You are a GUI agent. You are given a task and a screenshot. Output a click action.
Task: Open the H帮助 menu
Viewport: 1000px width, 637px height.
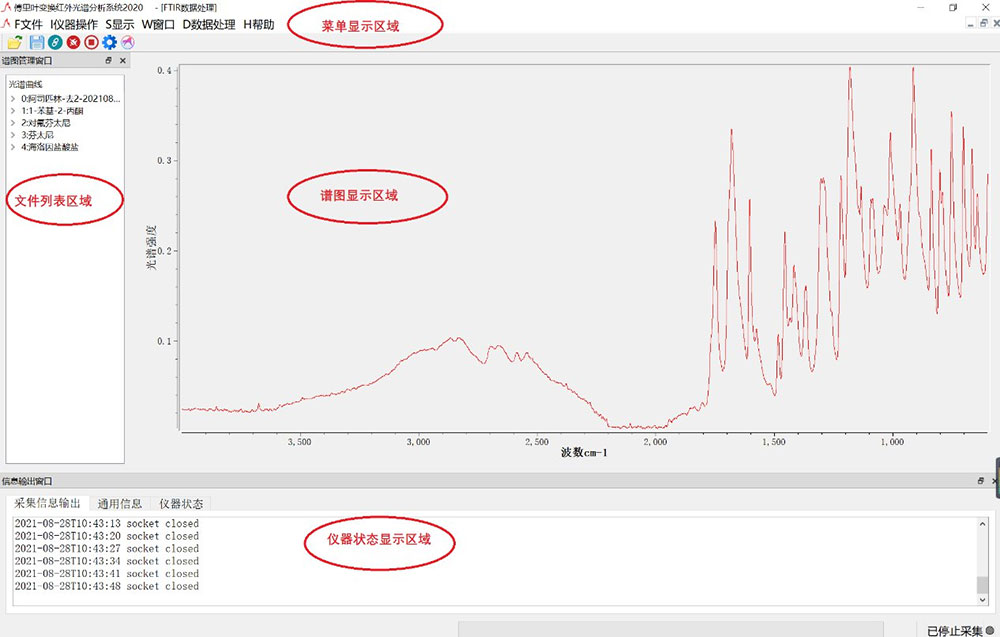[x=259, y=25]
